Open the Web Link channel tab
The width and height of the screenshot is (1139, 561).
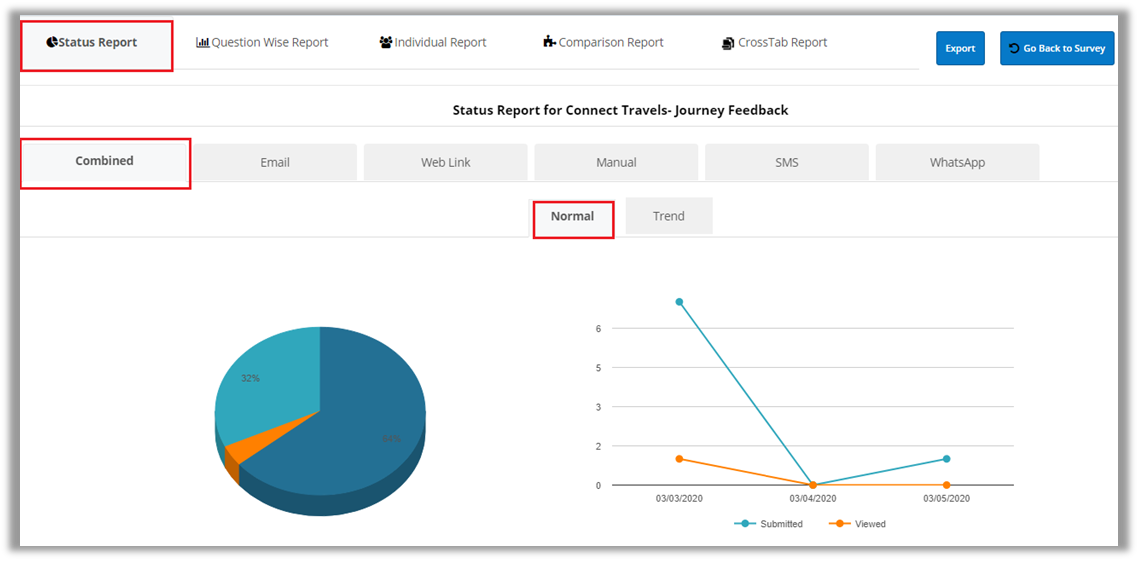pos(445,162)
